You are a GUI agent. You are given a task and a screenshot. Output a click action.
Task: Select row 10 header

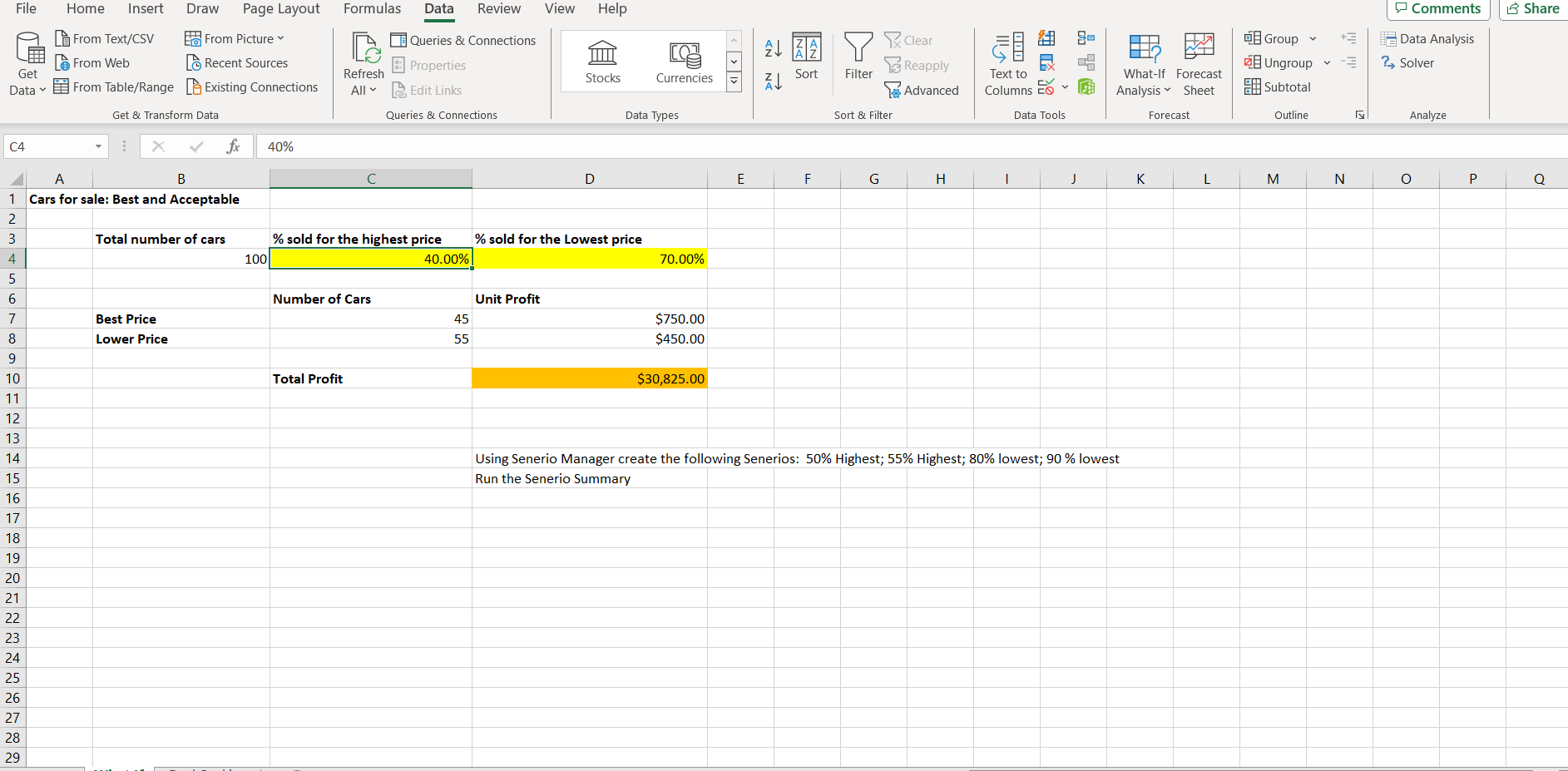coord(12,378)
